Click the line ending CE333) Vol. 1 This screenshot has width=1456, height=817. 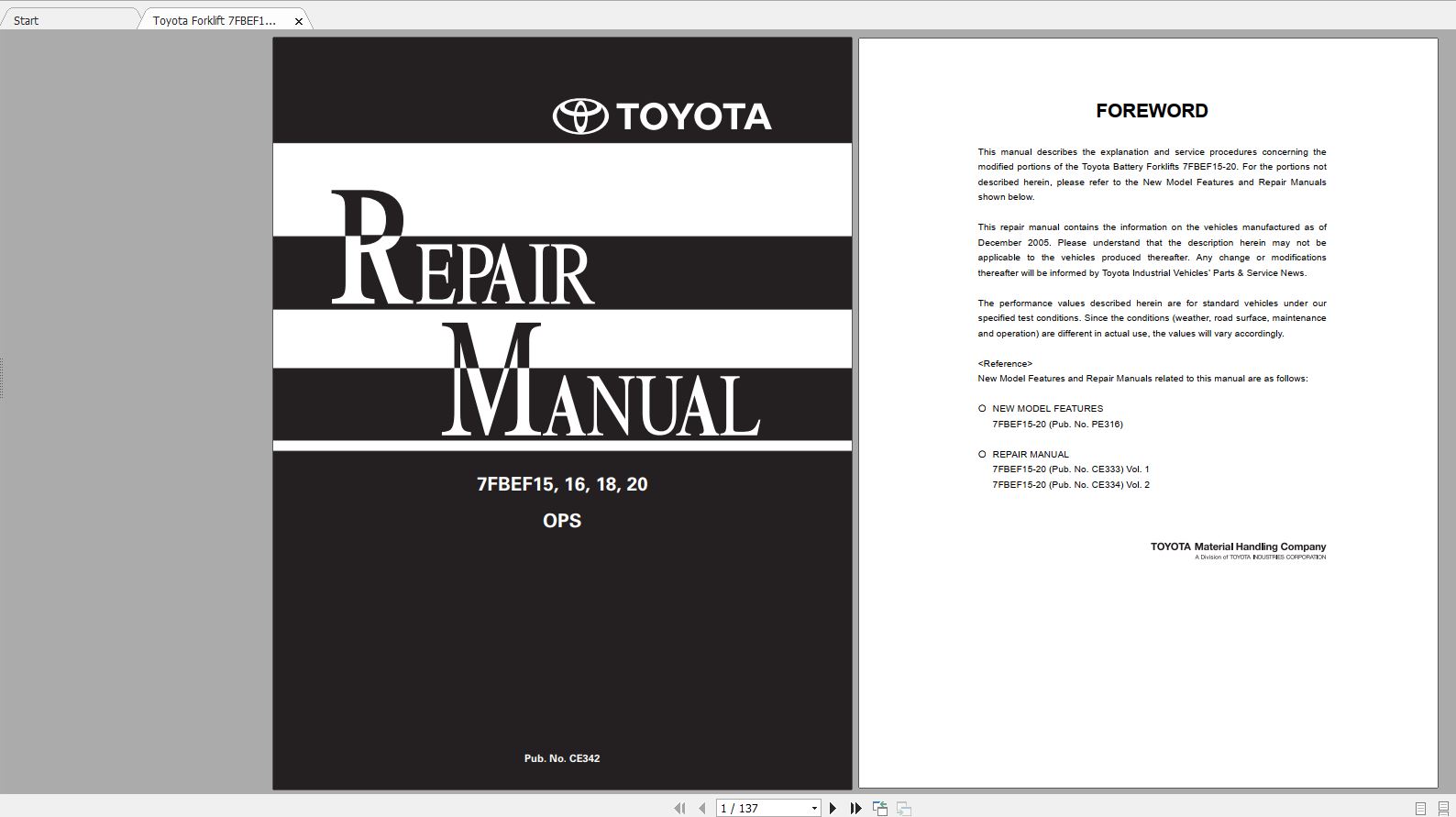(x=1071, y=469)
